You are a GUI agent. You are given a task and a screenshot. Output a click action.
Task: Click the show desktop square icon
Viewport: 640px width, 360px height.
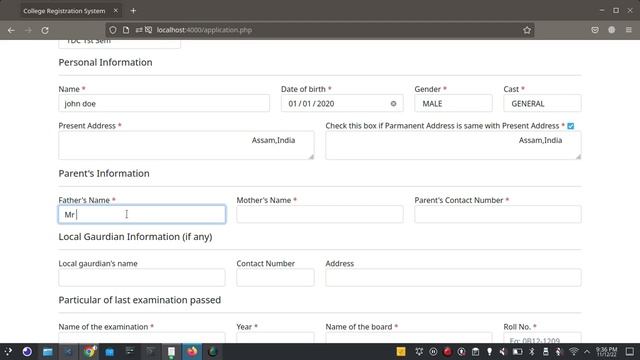630,351
